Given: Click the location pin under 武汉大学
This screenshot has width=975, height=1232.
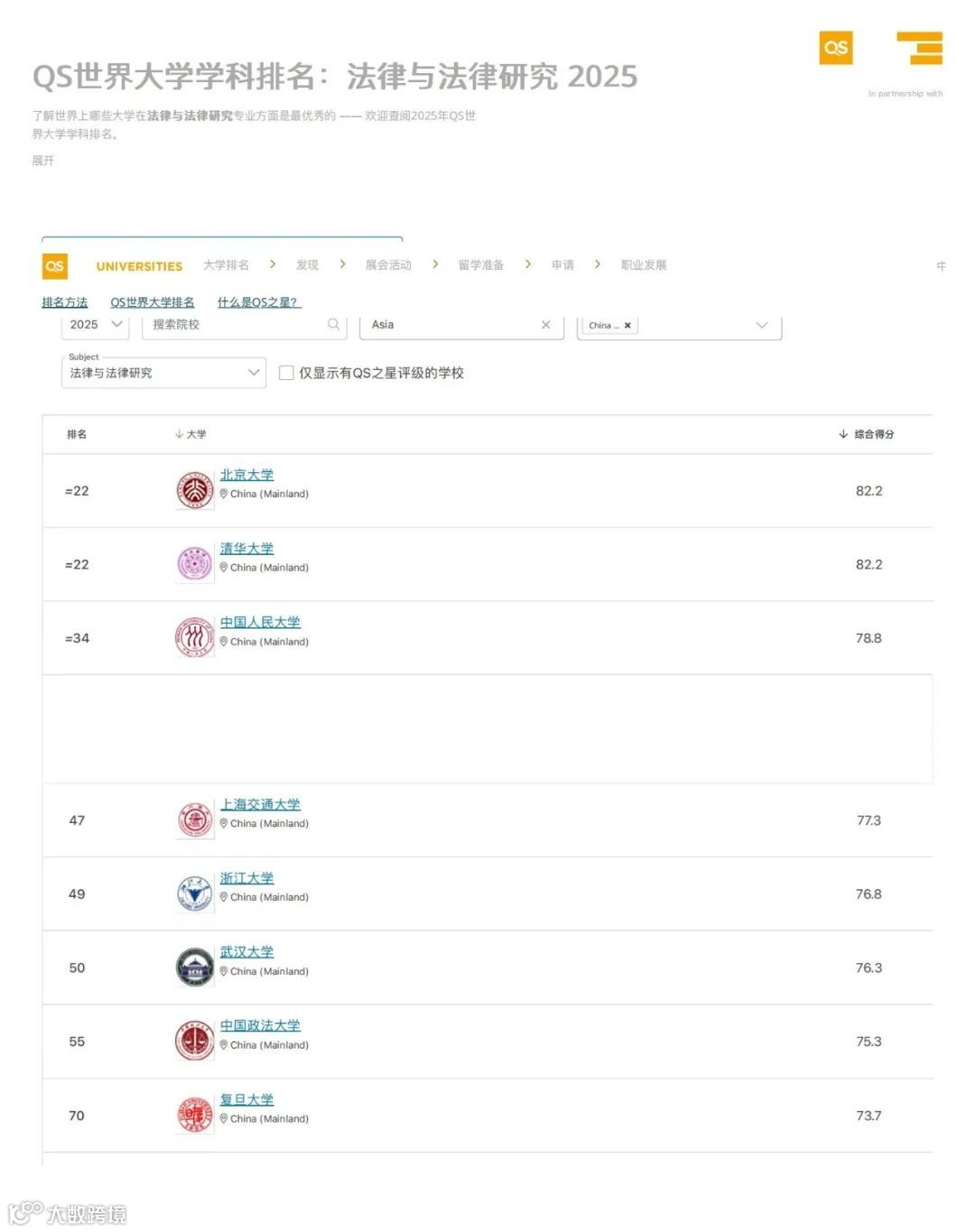Looking at the screenshot, I should pyautogui.click(x=224, y=971).
